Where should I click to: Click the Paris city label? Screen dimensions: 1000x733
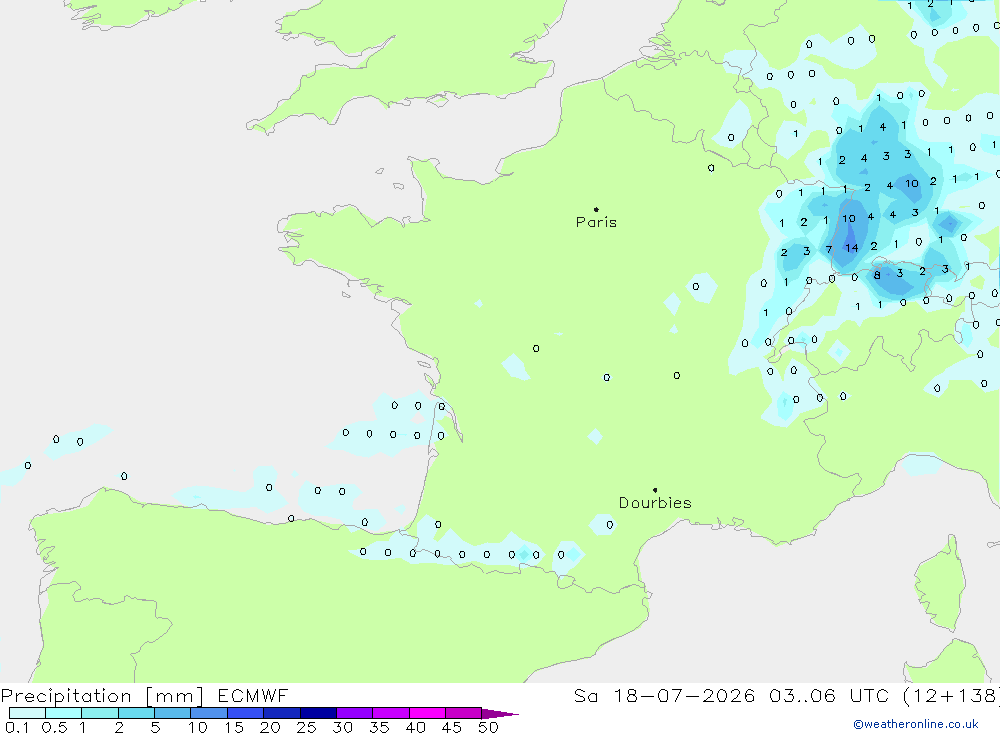pos(596,222)
